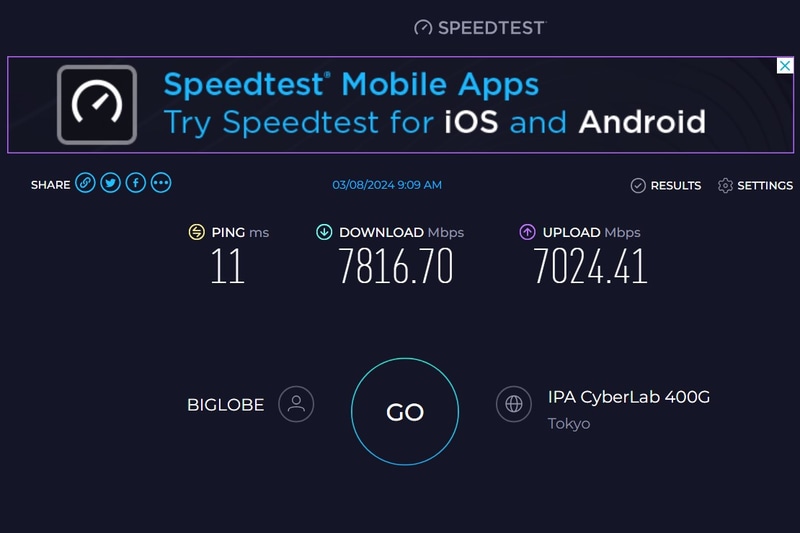Close the Speedtest Mobile Apps ad
Viewport: 800px width, 533px height.
pyautogui.click(x=785, y=66)
